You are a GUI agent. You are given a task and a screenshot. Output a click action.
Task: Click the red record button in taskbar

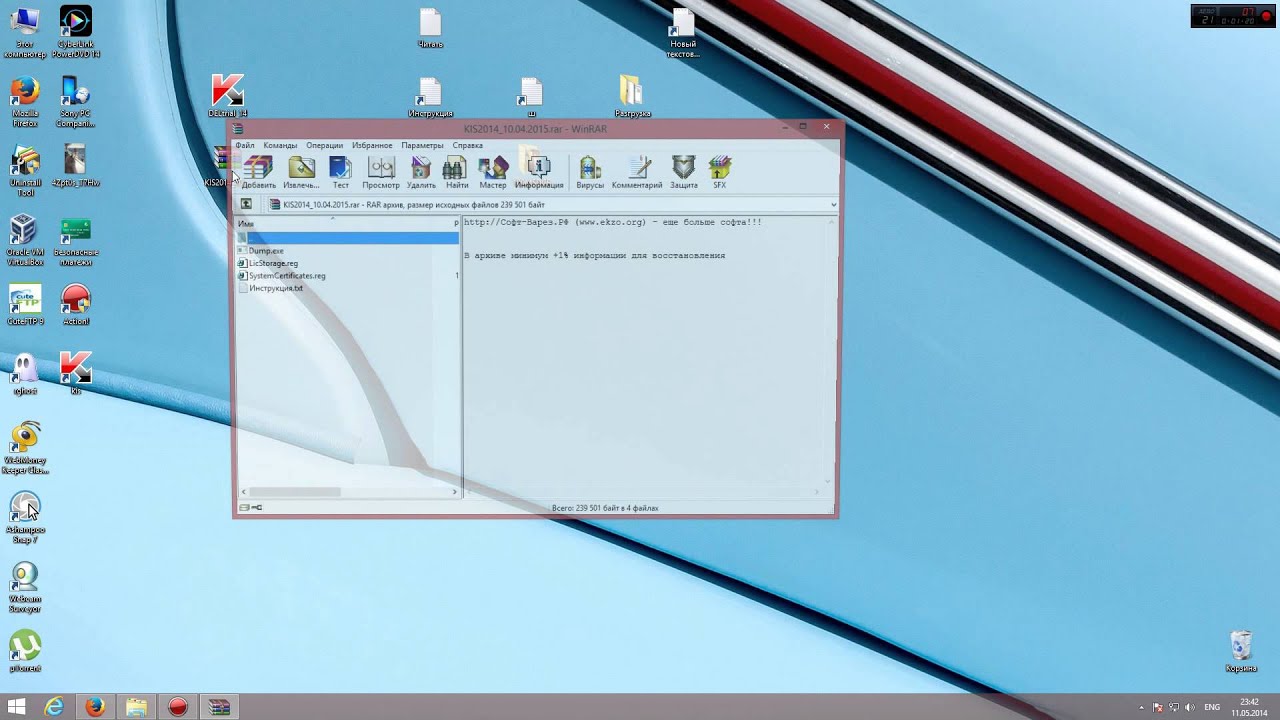tap(178, 707)
